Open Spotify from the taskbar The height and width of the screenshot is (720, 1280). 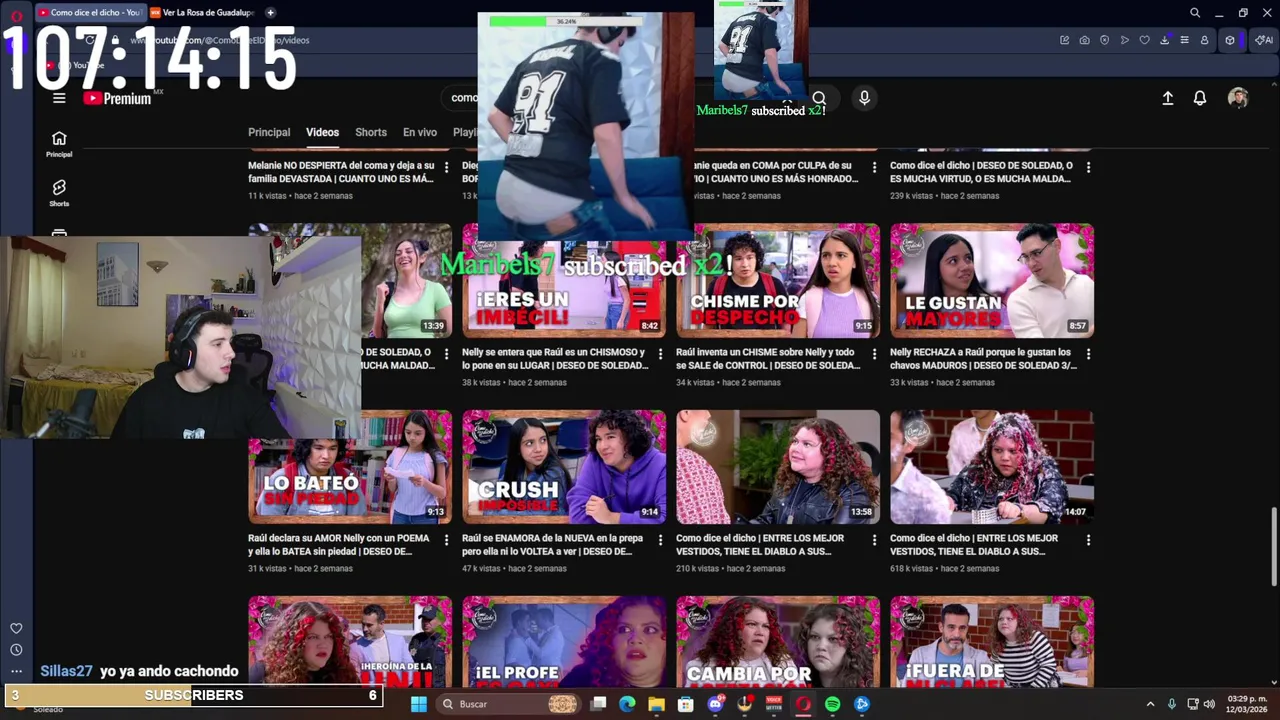point(832,704)
